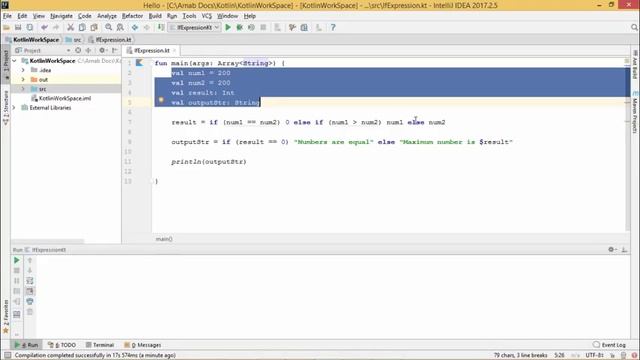
Task: Click Run with Coverage toolbar icon
Action: 251,27
